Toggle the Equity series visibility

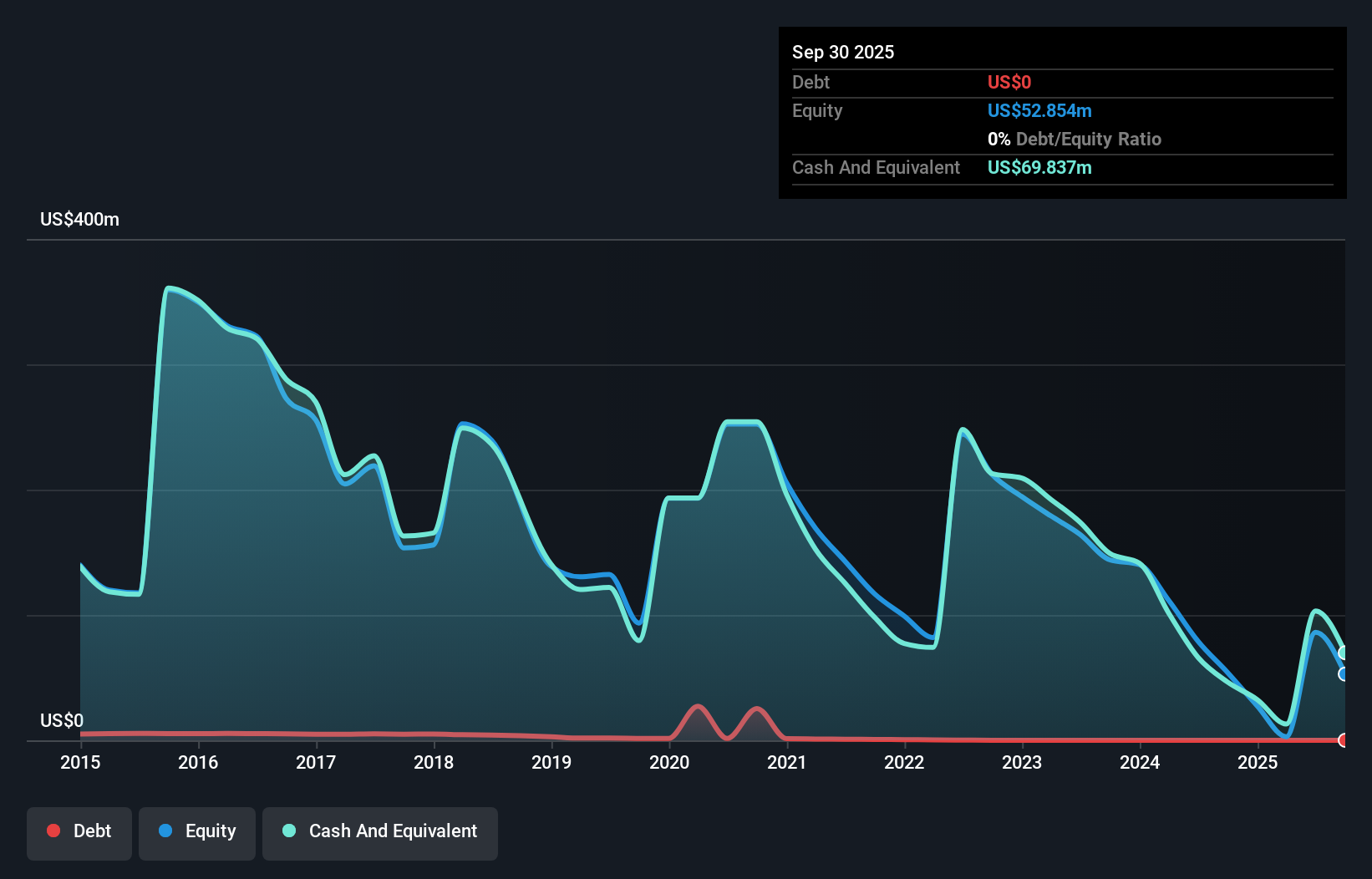coord(196,832)
